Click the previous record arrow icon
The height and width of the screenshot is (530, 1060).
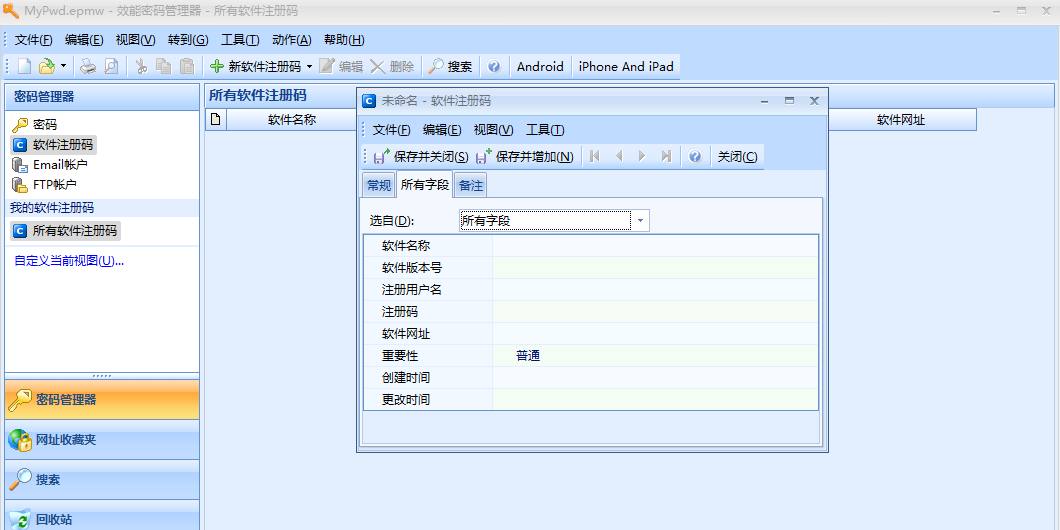619,157
